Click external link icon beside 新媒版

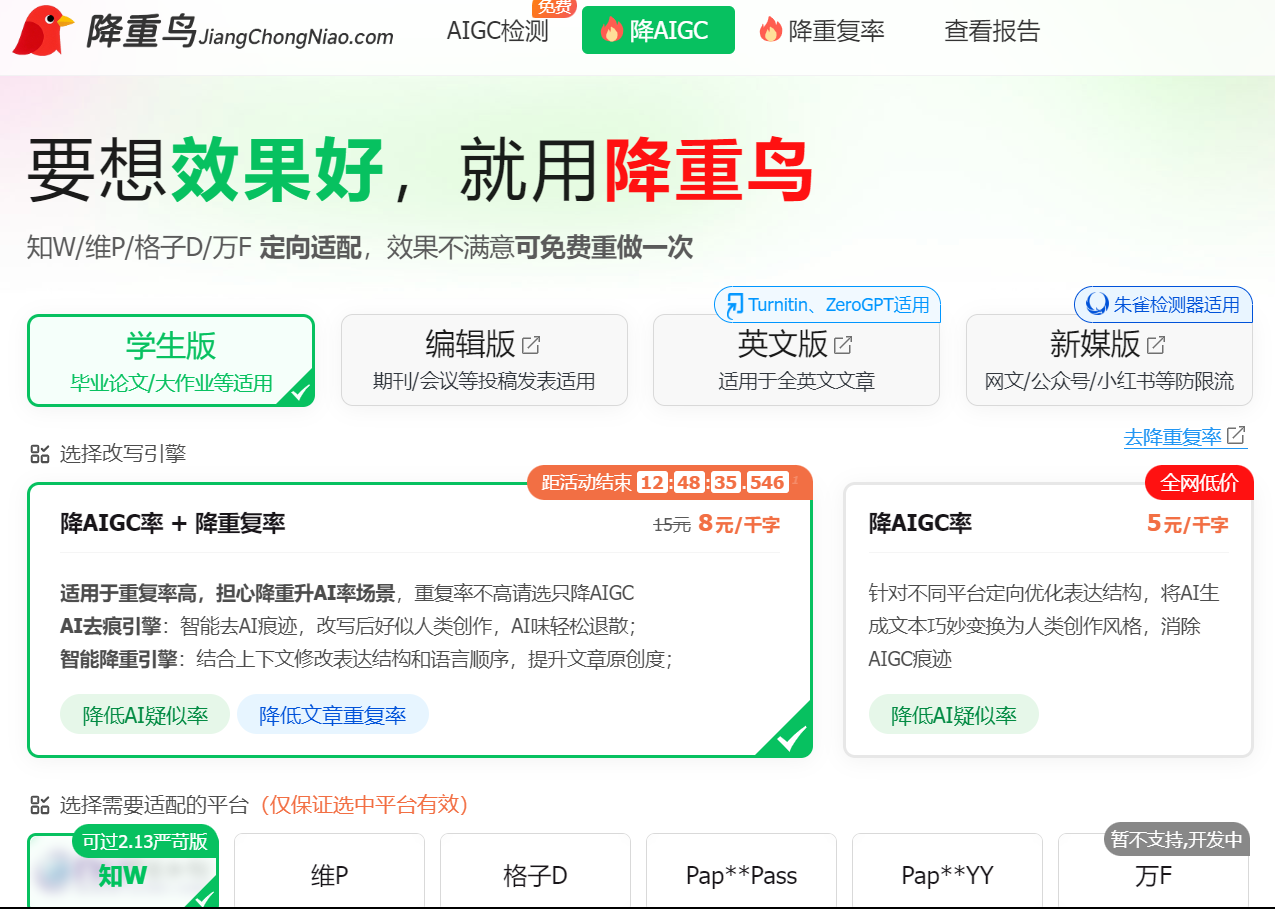(1156, 345)
